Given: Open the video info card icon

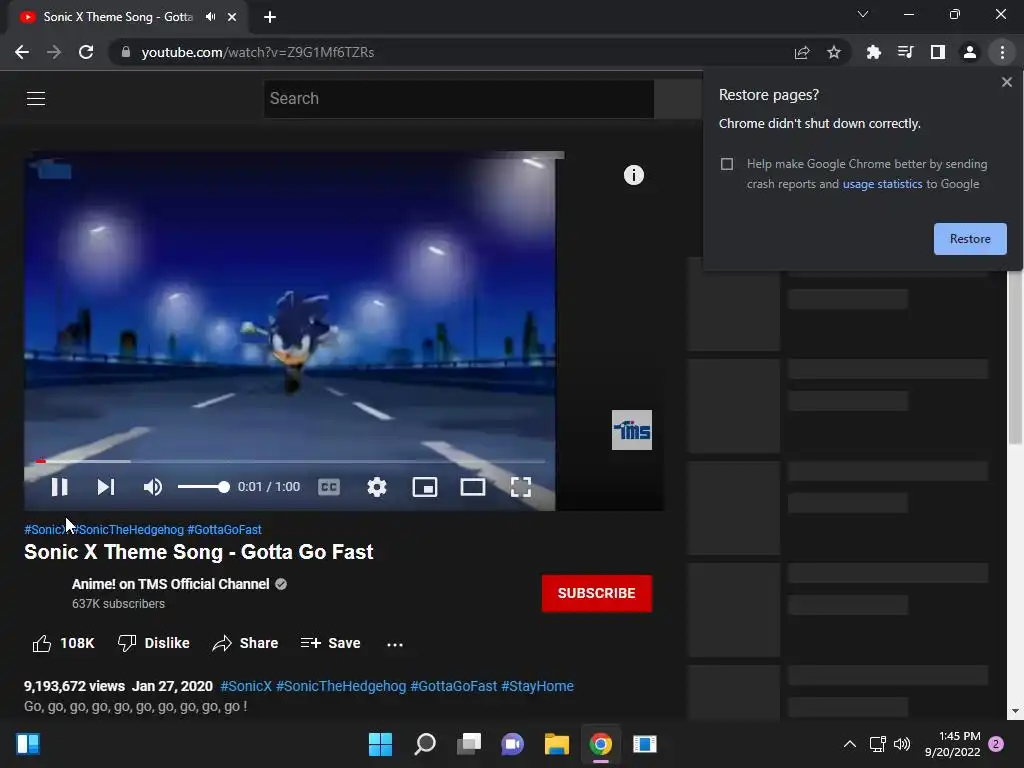Looking at the screenshot, I should pos(633,175).
